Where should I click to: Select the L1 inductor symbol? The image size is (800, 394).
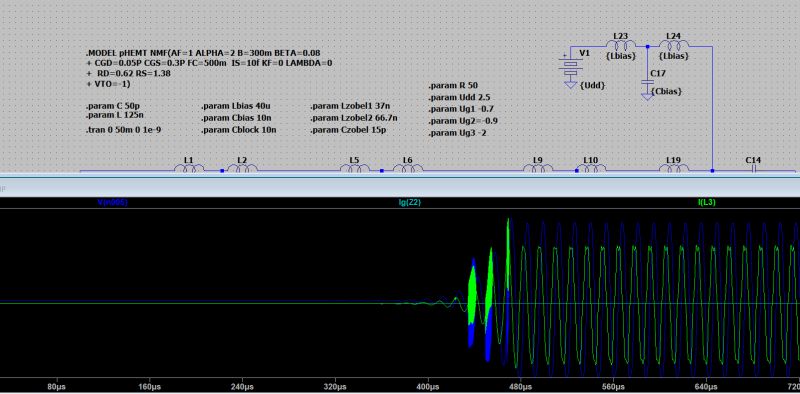point(189,168)
